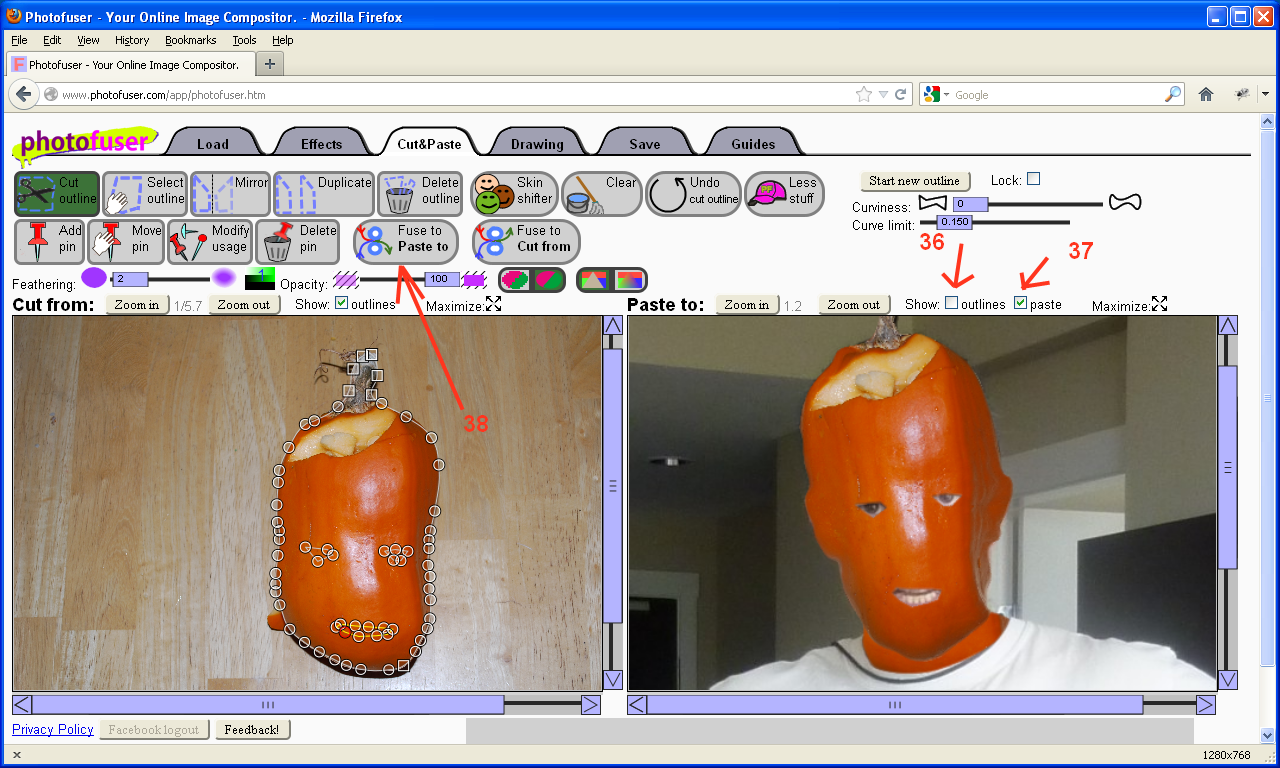Image resolution: width=1280 pixels, height=768 pixels.
Task: Zoom in on Cut from image
Action: (x=137, y=305)
